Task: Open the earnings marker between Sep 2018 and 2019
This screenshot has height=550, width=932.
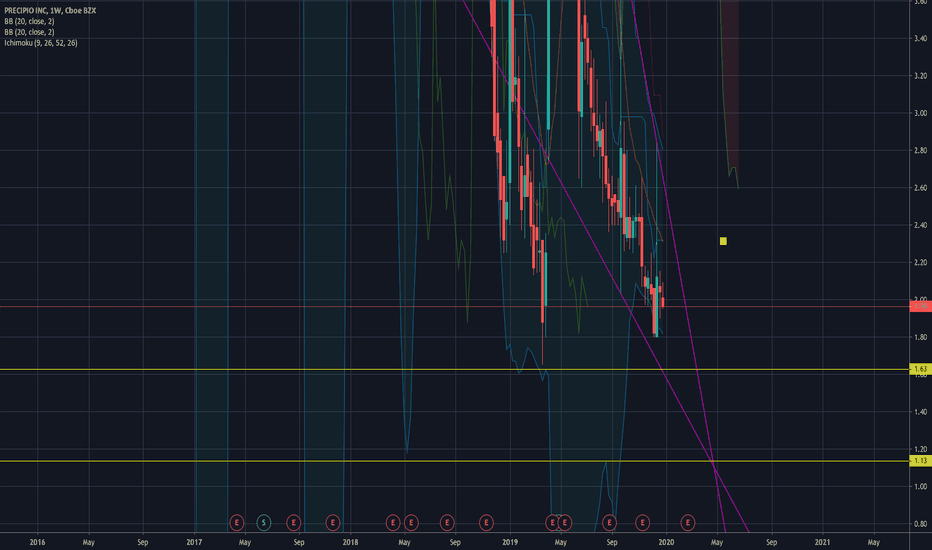Action: click(486, 523)
